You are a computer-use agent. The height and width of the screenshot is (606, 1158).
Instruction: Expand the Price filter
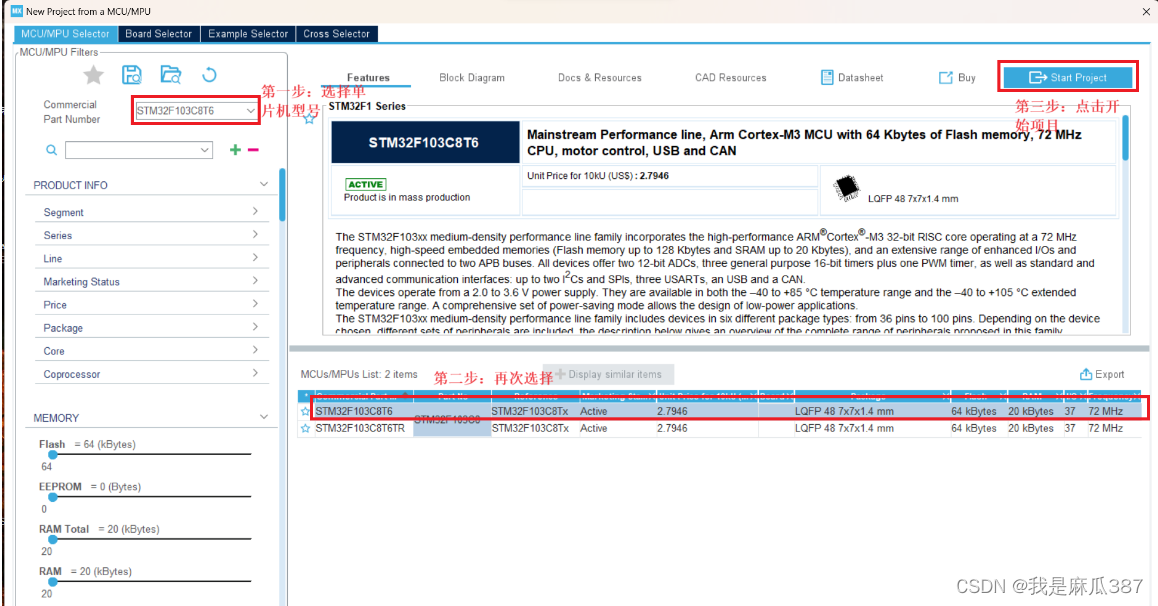click(255, 304)
